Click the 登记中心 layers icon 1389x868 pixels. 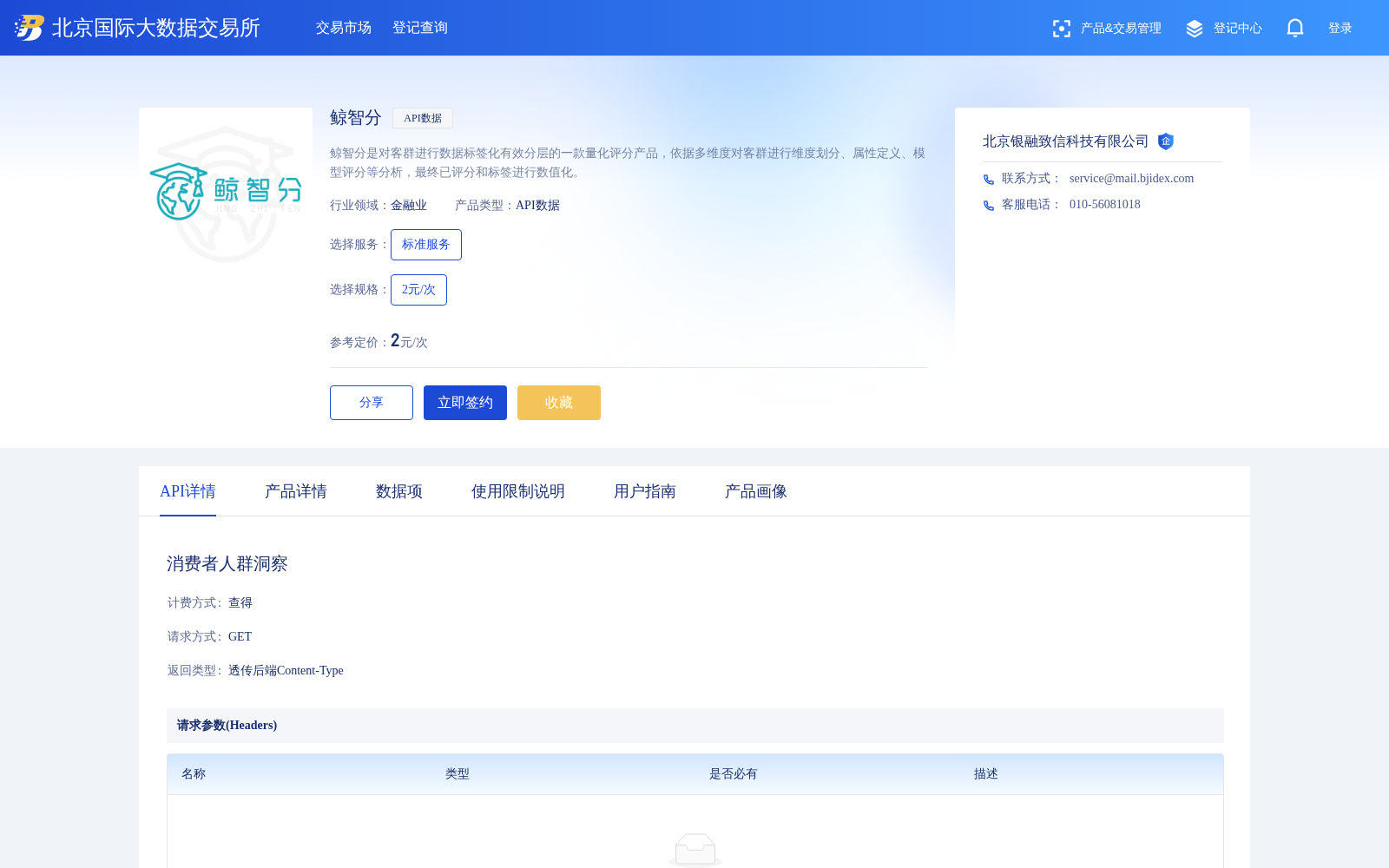point(1195,29)
